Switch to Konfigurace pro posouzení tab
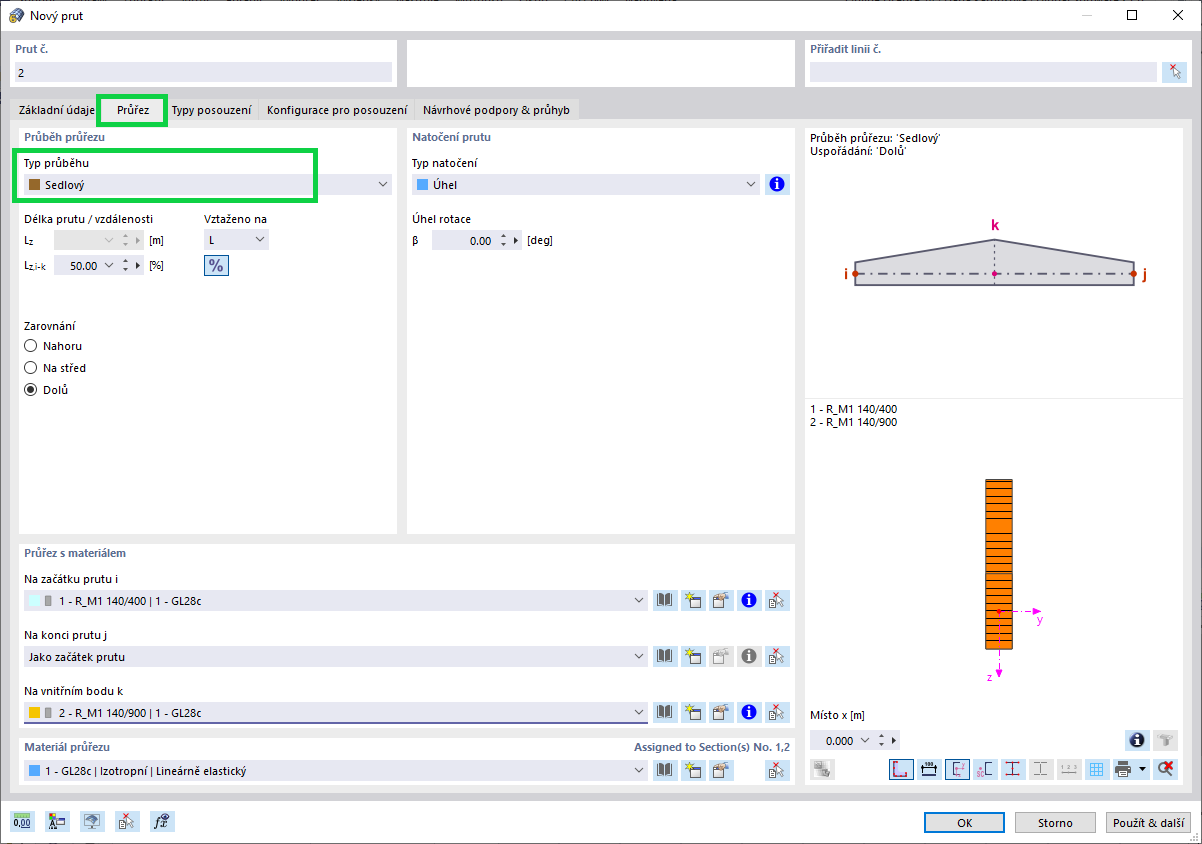This screenshot has width=1202, height=844. tap(337, 110)
